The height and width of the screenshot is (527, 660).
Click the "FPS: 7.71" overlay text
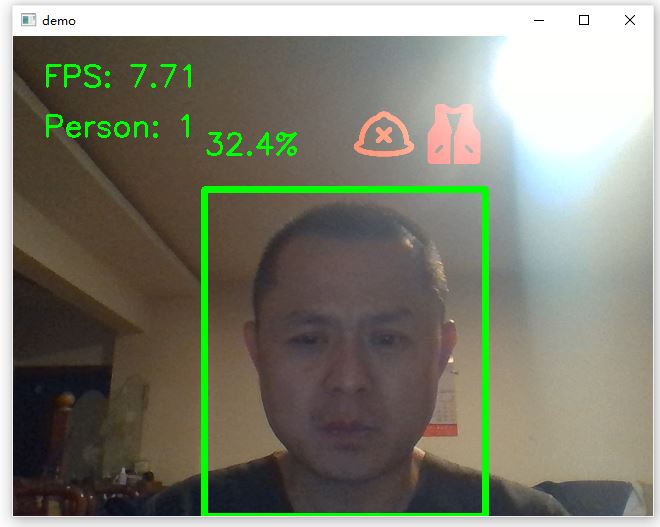pyautogui.click(x=119, y=76)
